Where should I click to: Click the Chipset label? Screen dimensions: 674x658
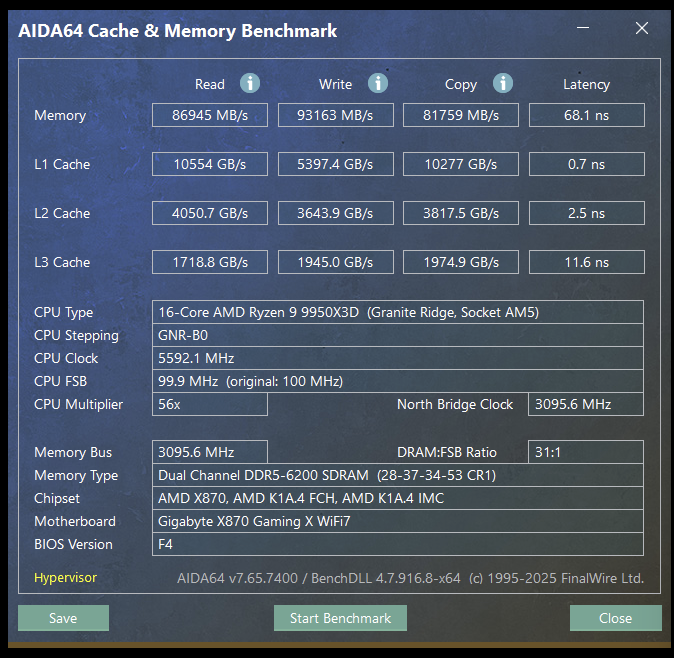57,499
